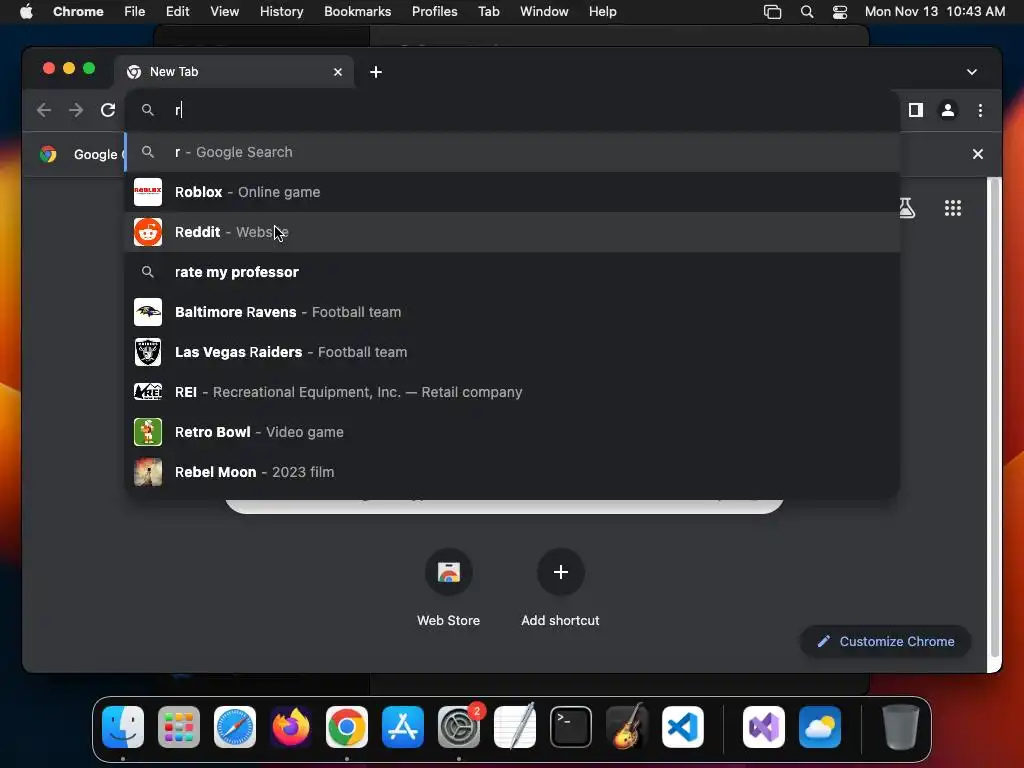
Task: Open the History menu
Action: [x=281, y=11]
